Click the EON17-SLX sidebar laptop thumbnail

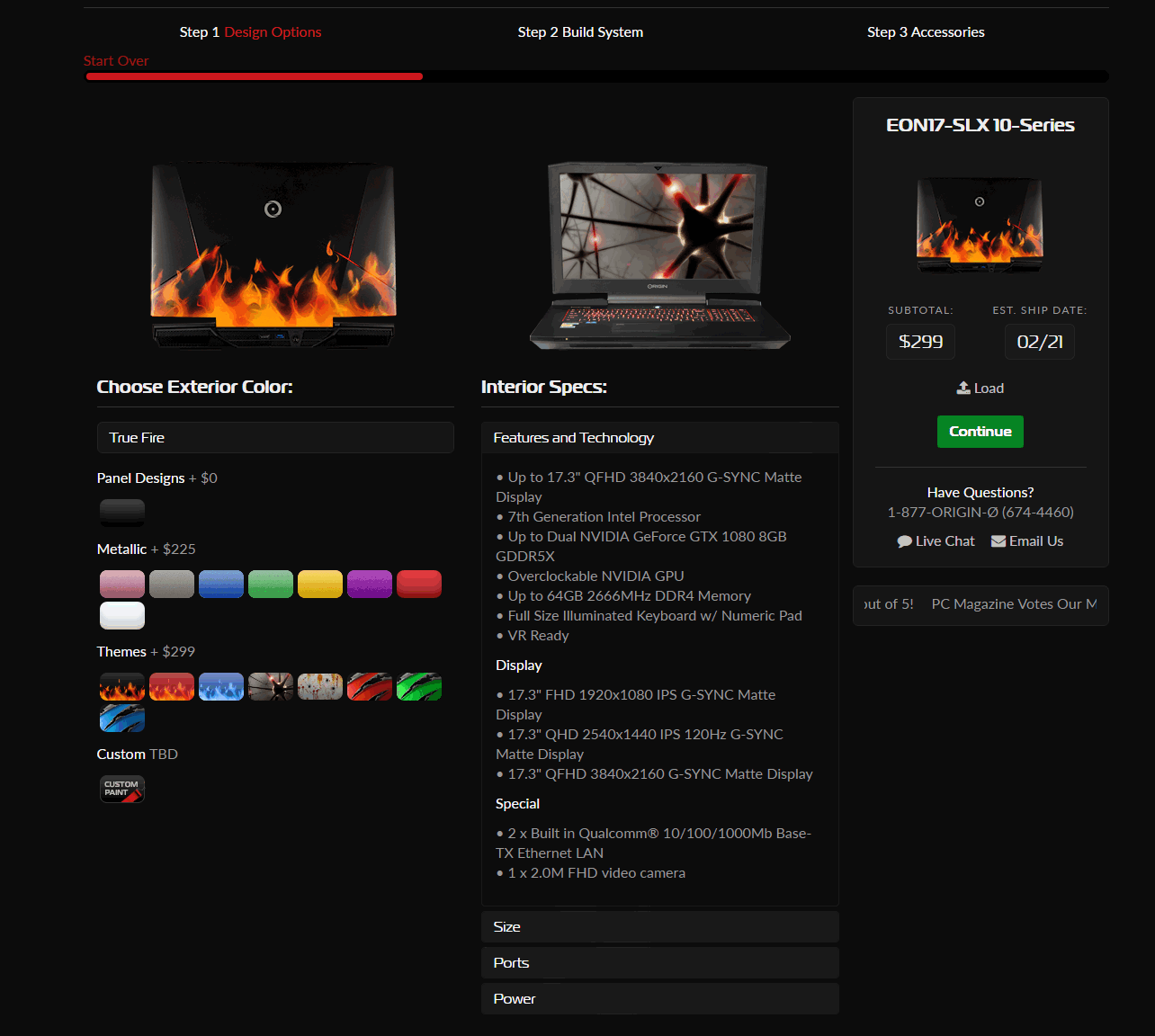pyautogui.click(x=980, y=225)
